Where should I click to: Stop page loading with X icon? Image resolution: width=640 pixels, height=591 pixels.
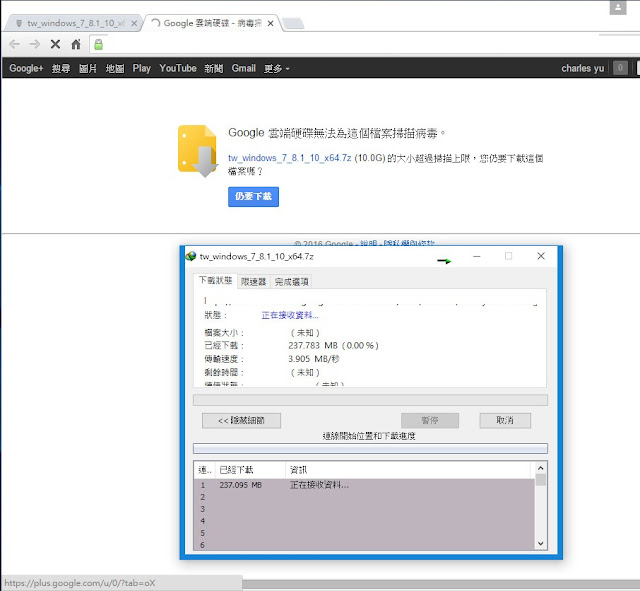tap(56, 44)
